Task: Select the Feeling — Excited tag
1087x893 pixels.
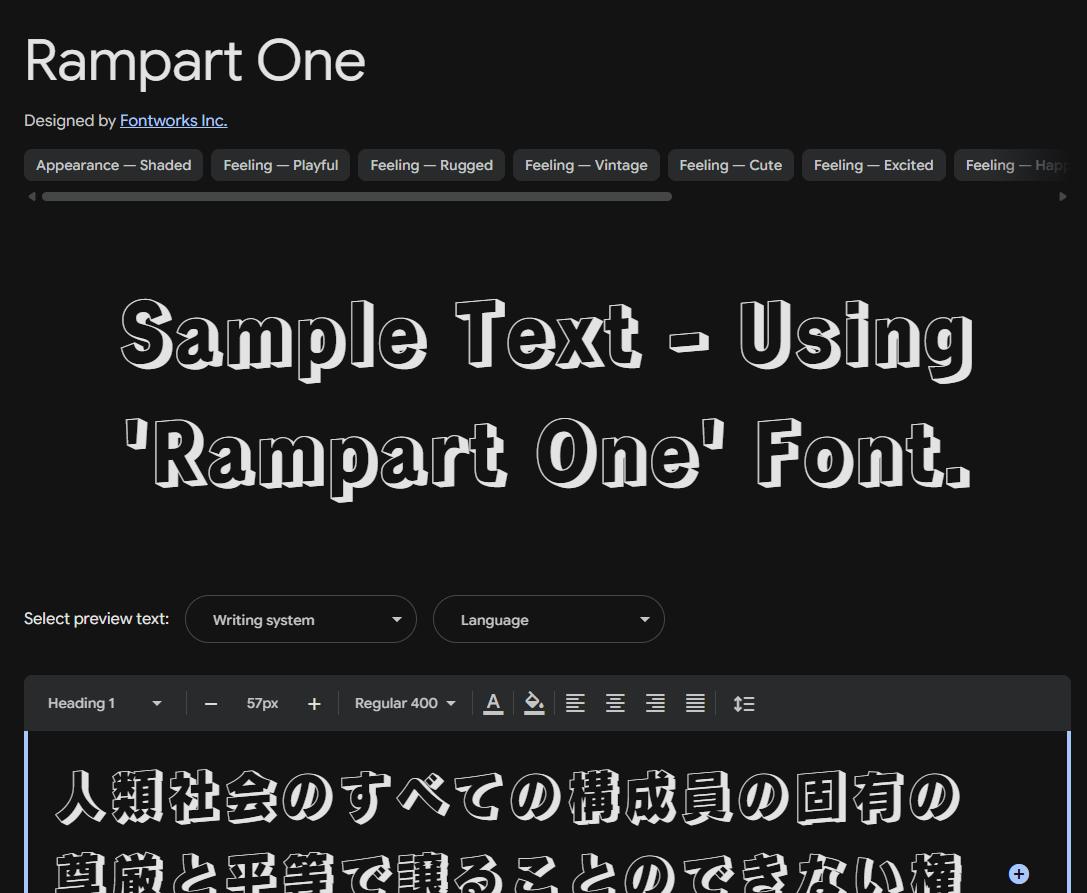Action: tap(873, 165)
